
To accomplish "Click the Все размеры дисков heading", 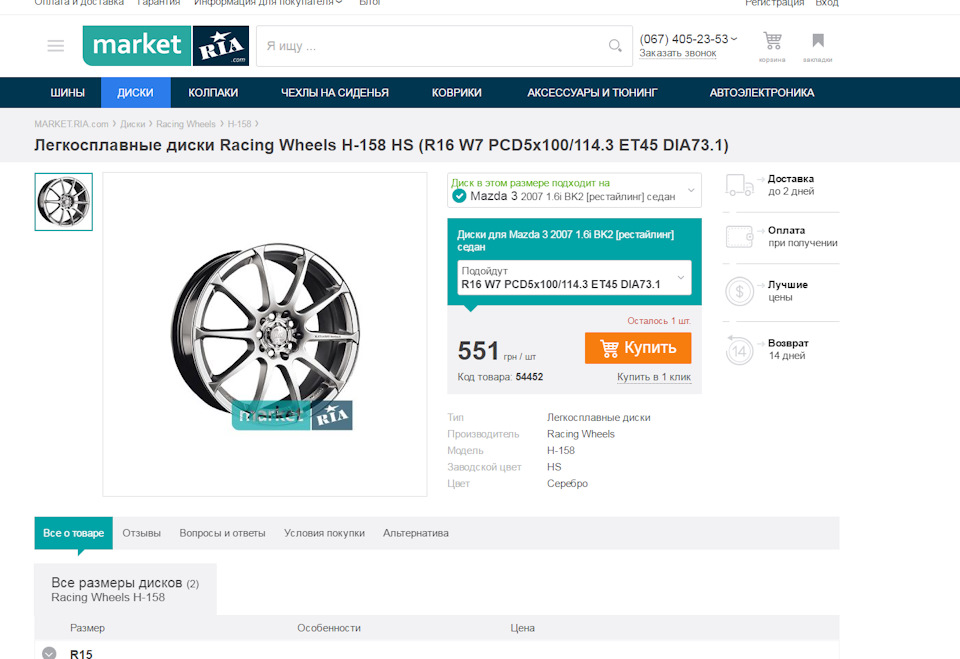I will 125,583.
